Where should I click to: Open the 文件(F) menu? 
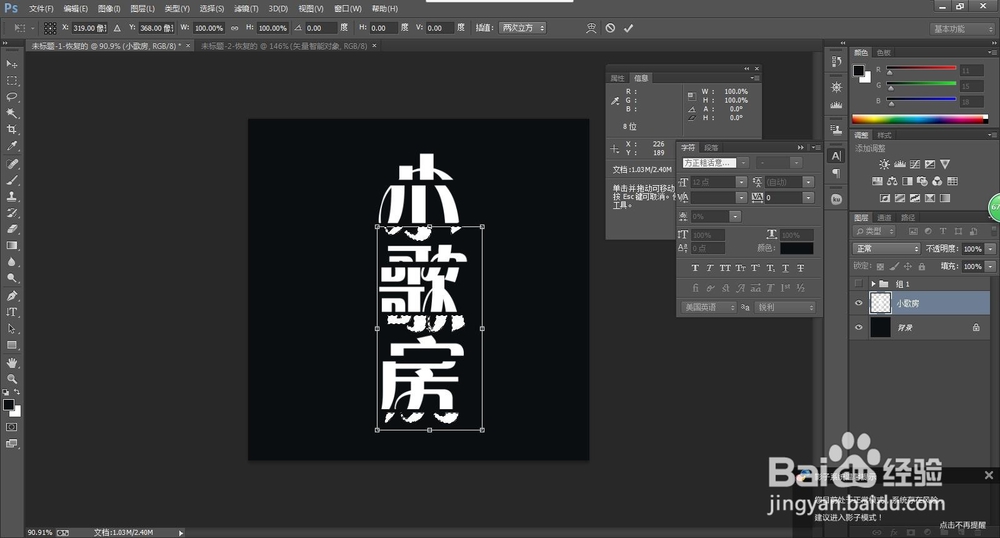tap(41, 9)
